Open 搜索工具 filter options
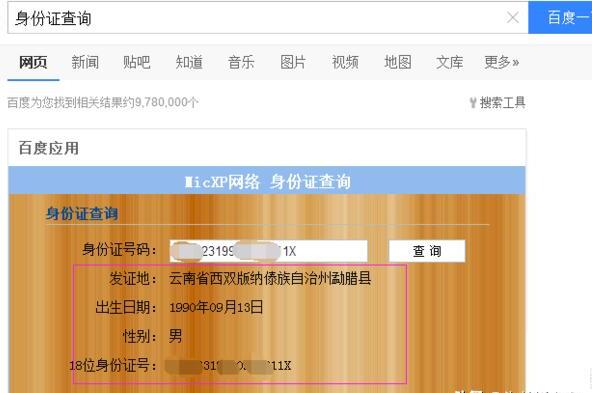Screen dimensions: 592x393 coord(502,102)
